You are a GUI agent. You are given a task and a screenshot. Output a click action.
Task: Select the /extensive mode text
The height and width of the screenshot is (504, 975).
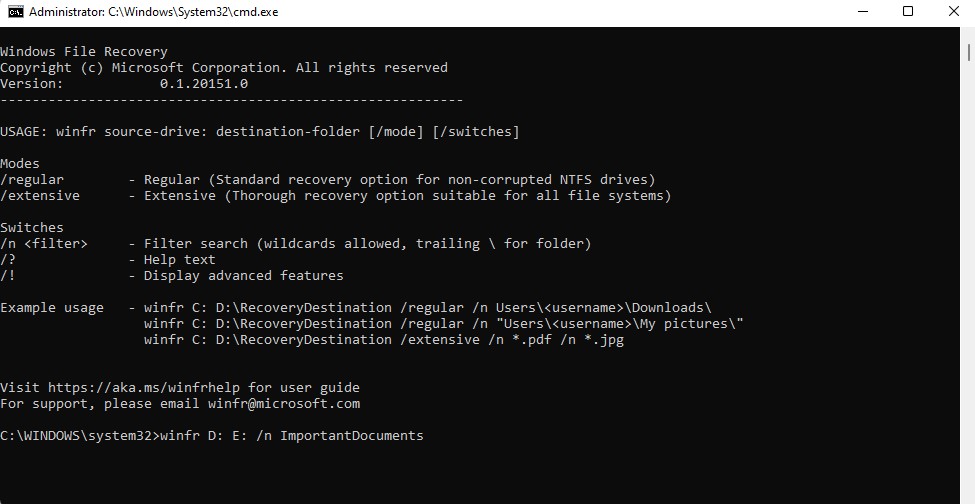click(40, 196)
